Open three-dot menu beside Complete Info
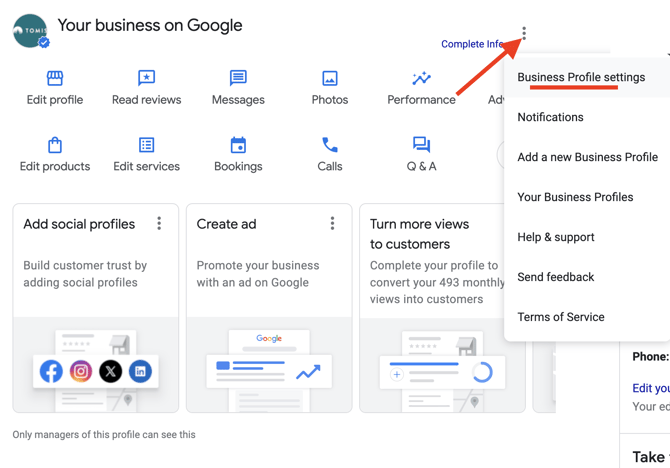This screenshot has width=670, height=468. (524, 33)
